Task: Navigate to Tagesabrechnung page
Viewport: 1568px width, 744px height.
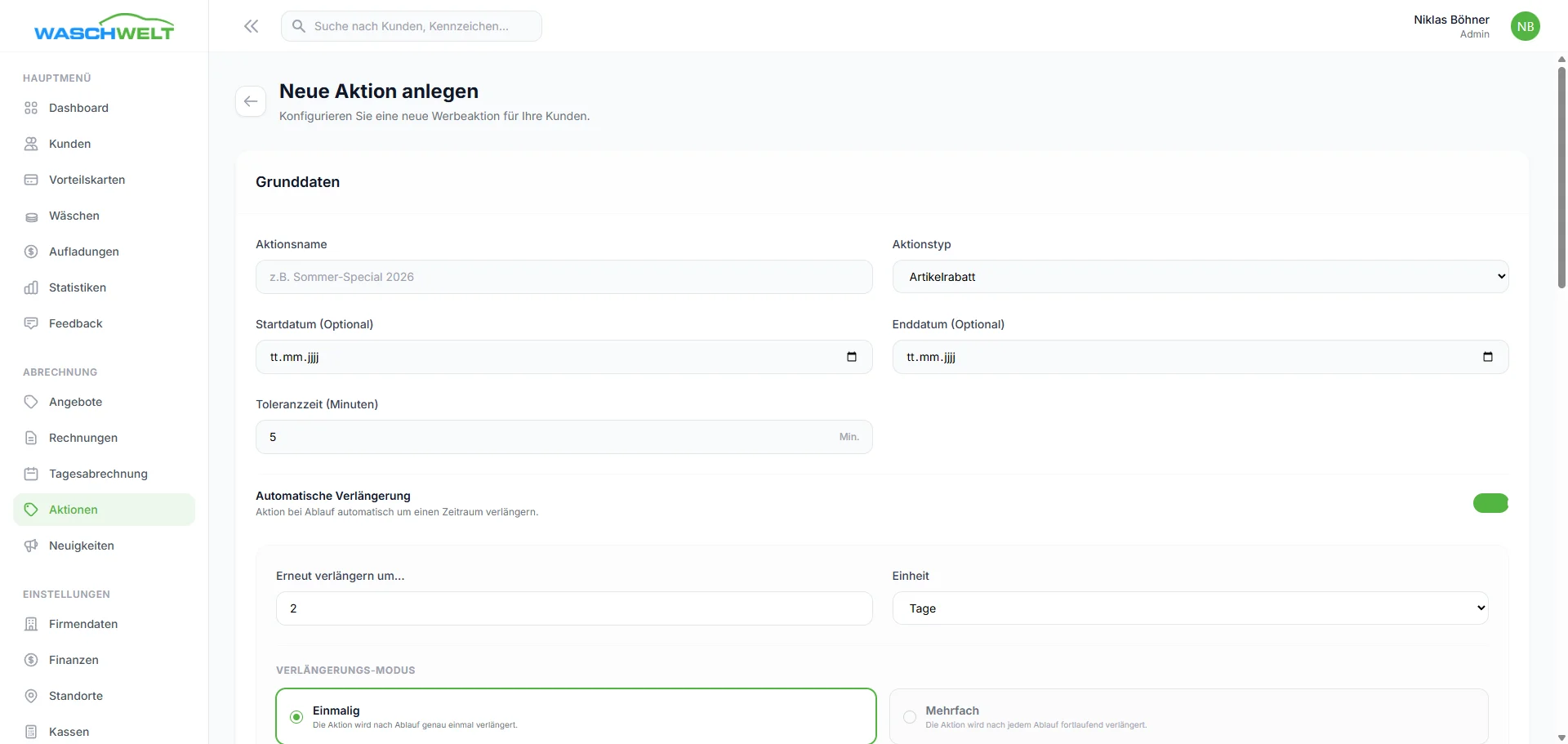Action: click(x=98, y=474)
